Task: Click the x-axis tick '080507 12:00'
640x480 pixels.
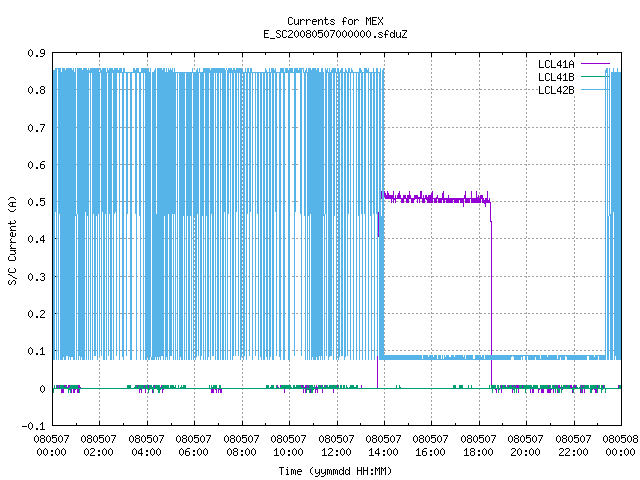Action: click(336, 446)
